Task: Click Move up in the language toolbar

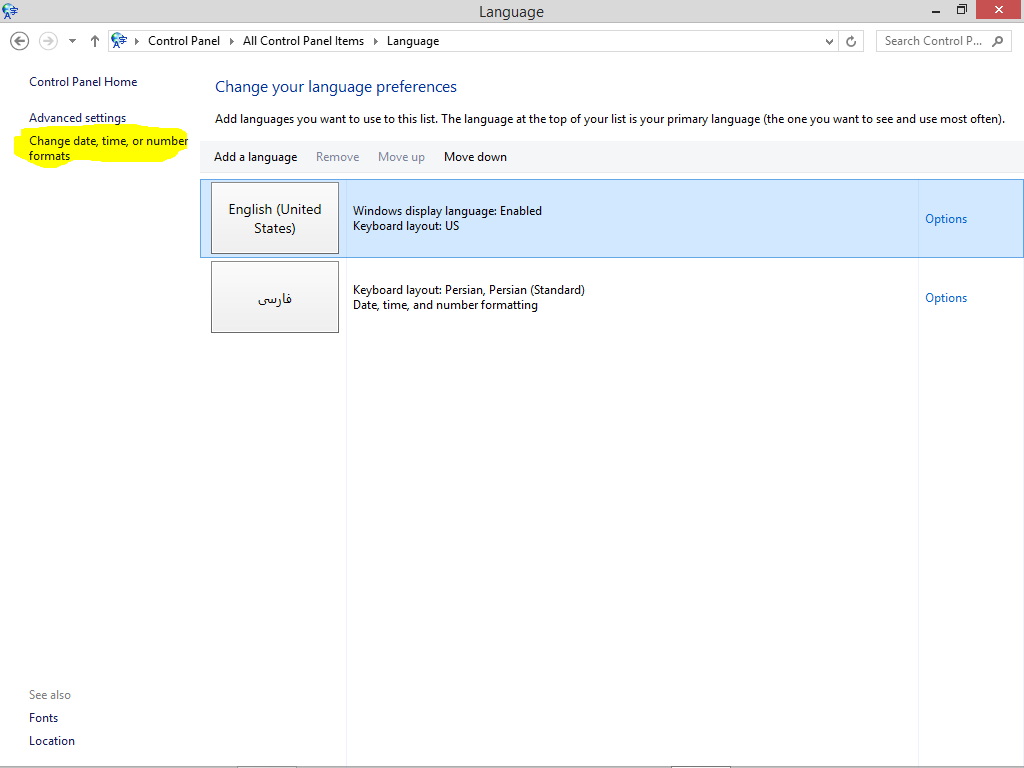Action: tap(401, 157)
